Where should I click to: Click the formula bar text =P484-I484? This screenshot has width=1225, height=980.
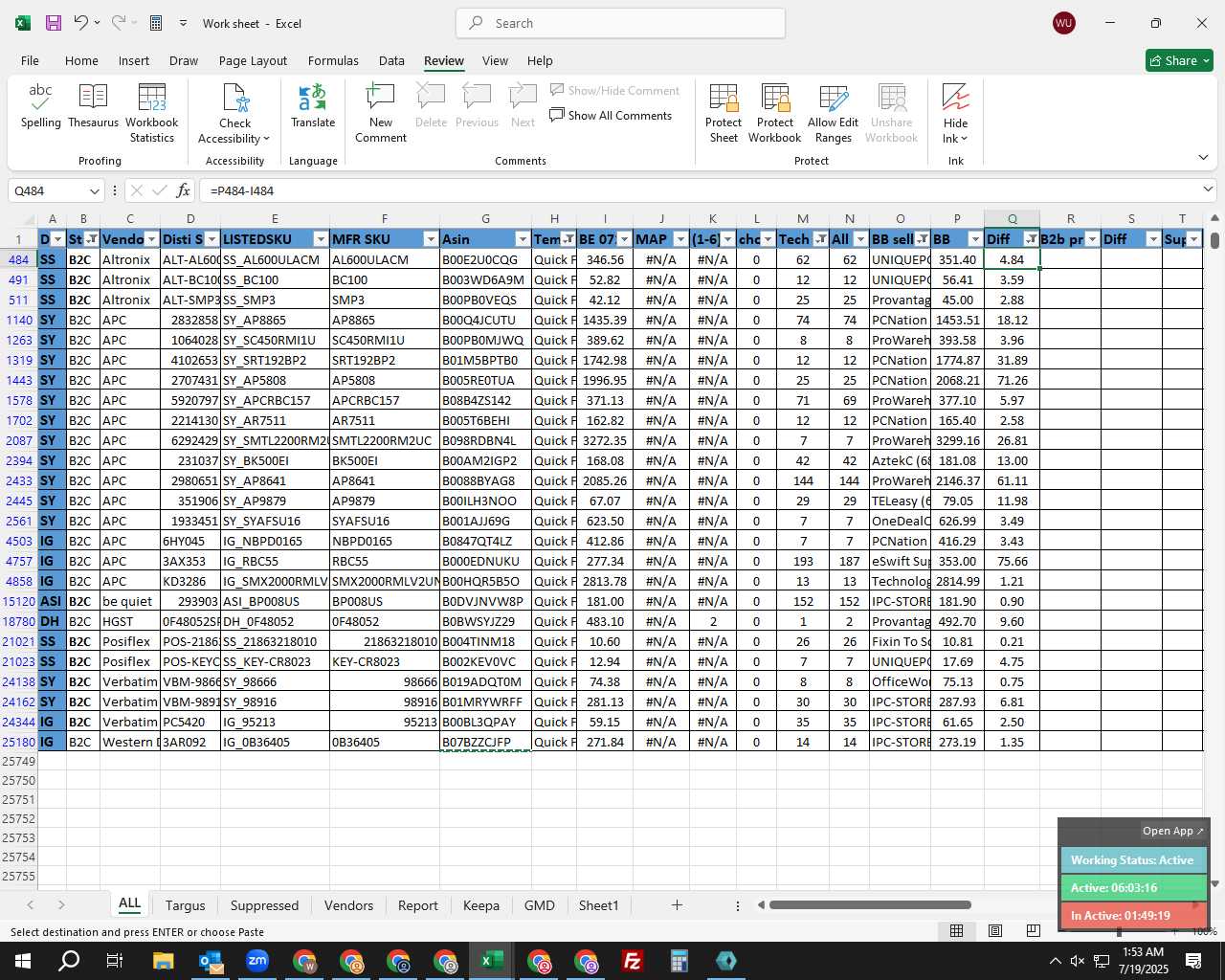click(242, 190)
